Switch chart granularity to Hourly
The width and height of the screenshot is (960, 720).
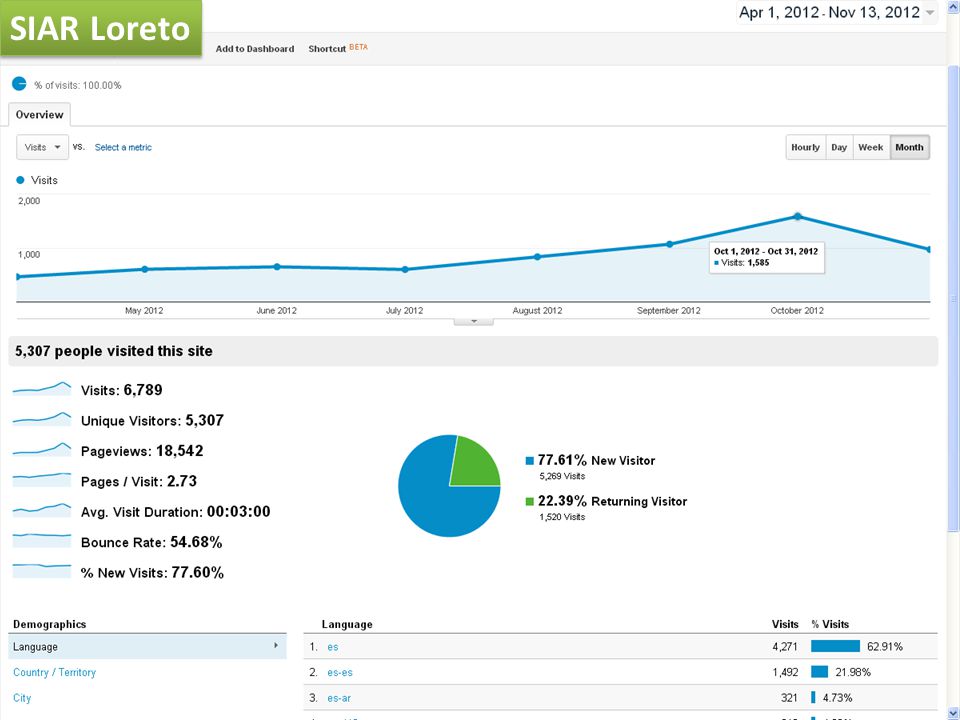pos(805,147)
